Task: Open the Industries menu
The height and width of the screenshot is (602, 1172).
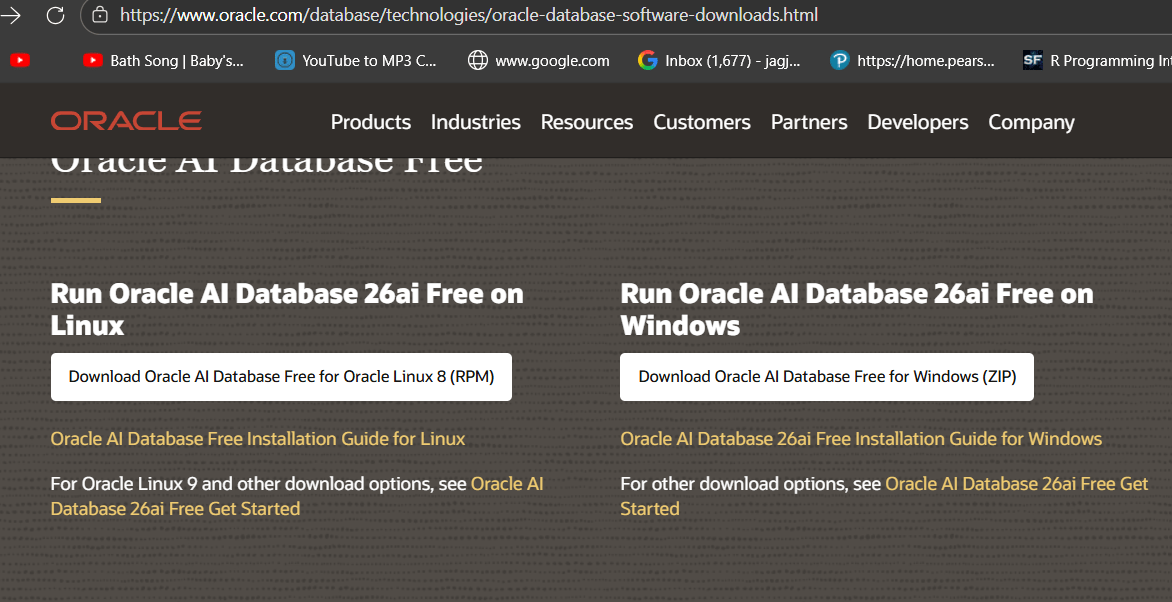Action: click(475, 122)
